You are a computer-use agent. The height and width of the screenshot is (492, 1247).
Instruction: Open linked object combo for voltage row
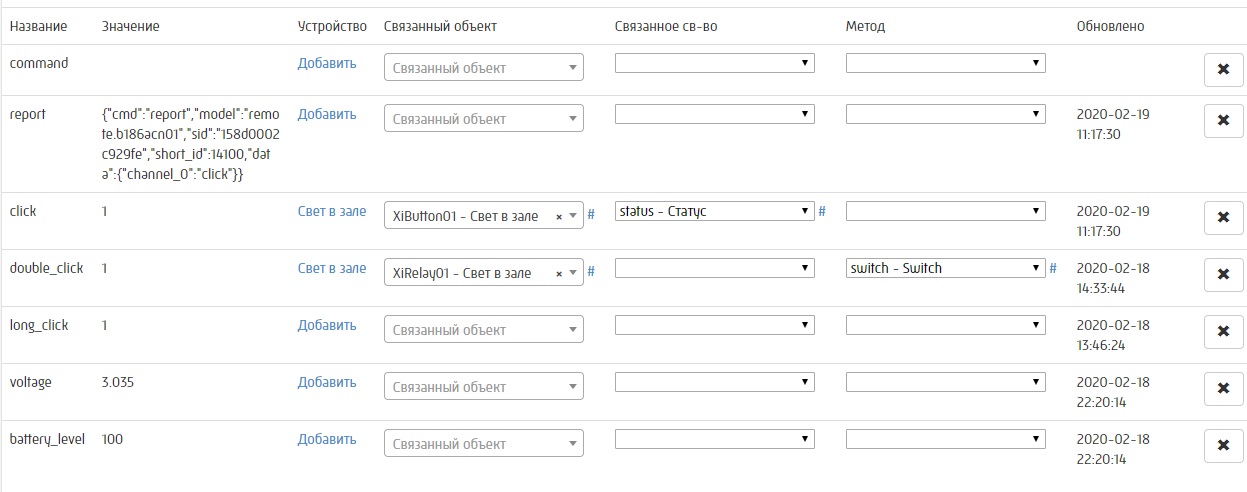click(x=483, y=387)
